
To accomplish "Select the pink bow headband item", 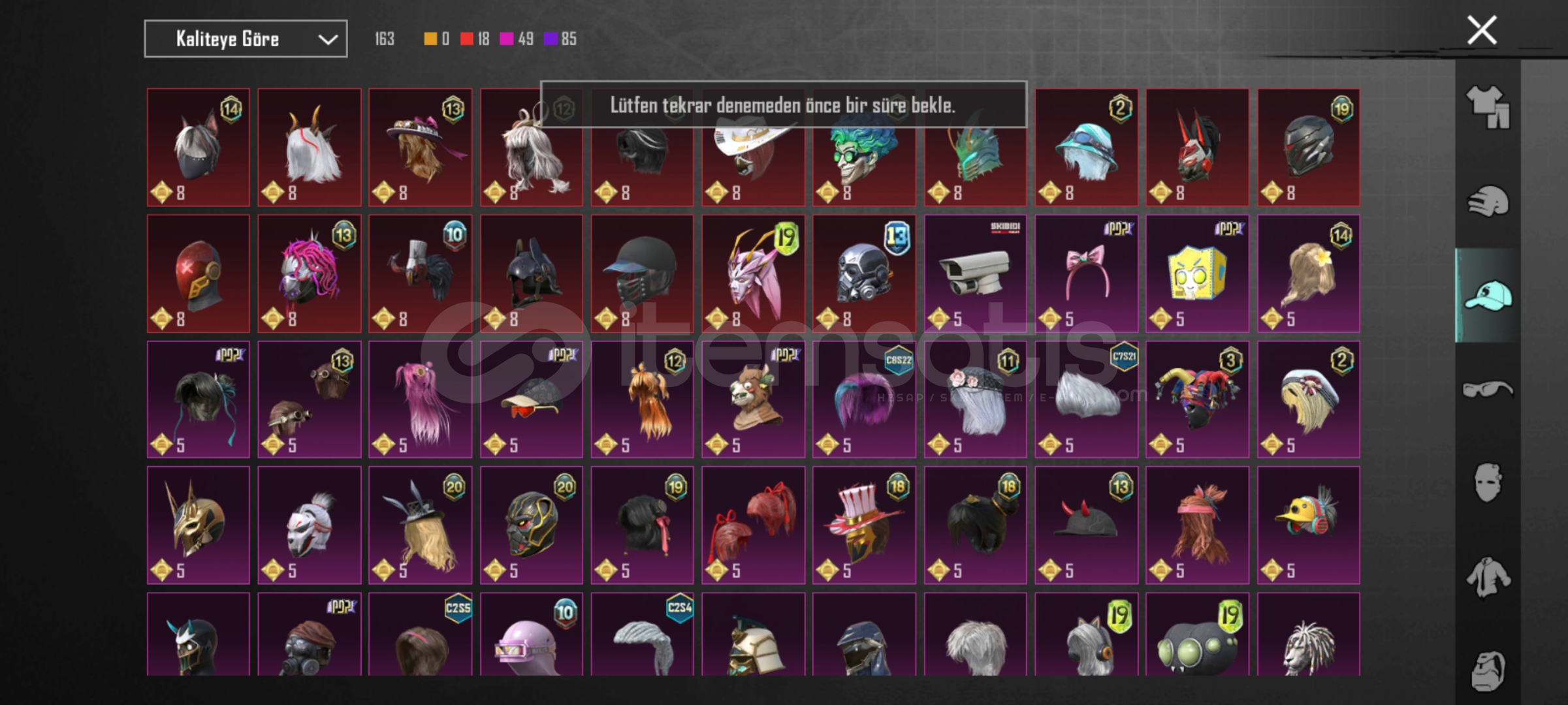I will [x=1086, y=274].
